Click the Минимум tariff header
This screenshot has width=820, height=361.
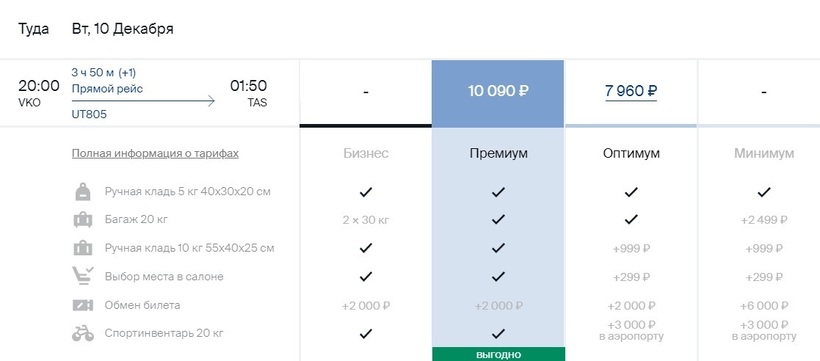pos(764,153)
